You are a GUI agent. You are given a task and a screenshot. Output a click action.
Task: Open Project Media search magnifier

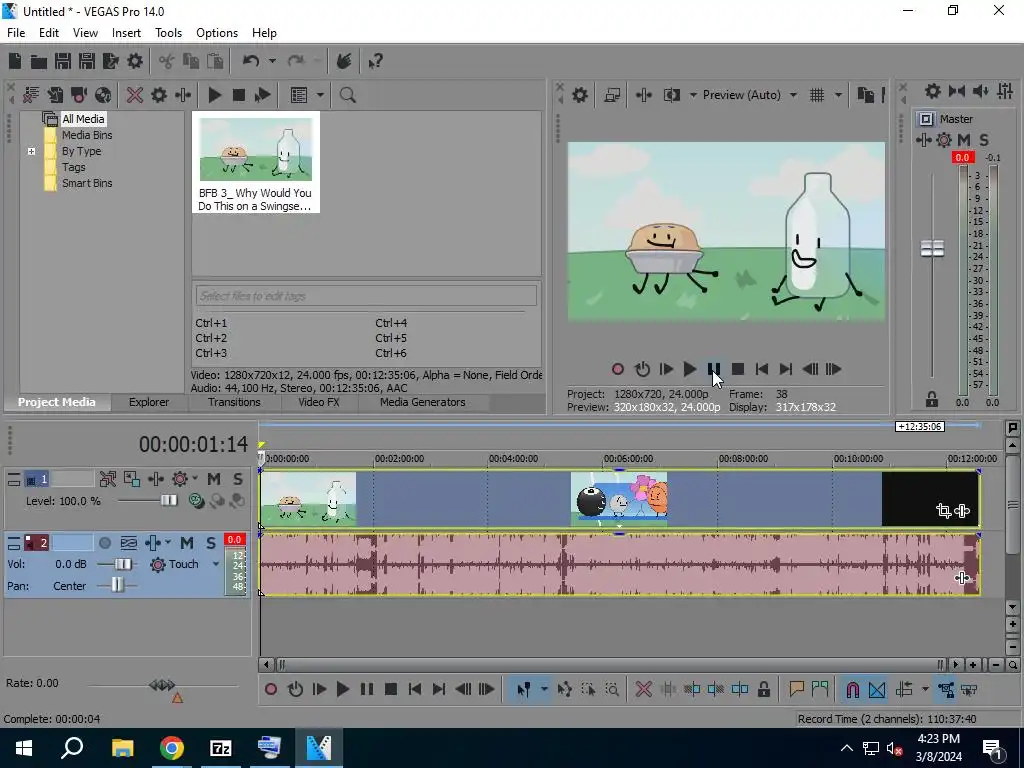click(347, 95)
